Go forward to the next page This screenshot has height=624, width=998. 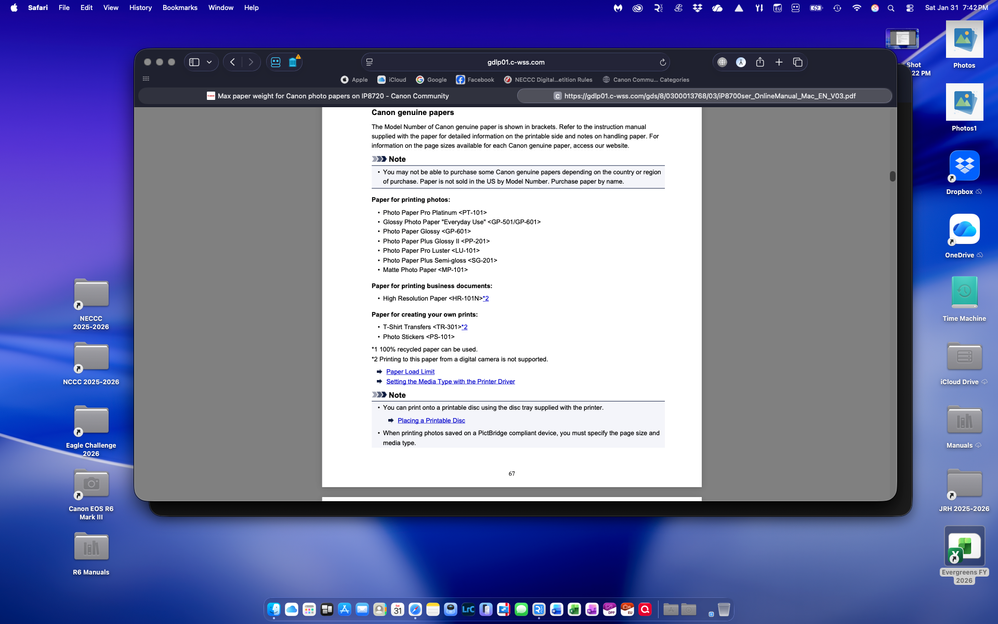(x=251, y=62)
